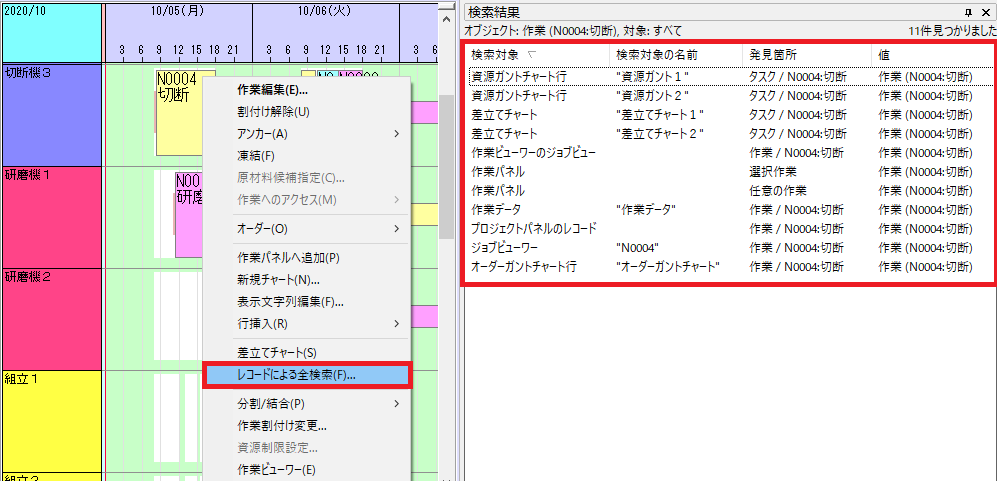Sort results by 検索対象 column header

(503, 54)
